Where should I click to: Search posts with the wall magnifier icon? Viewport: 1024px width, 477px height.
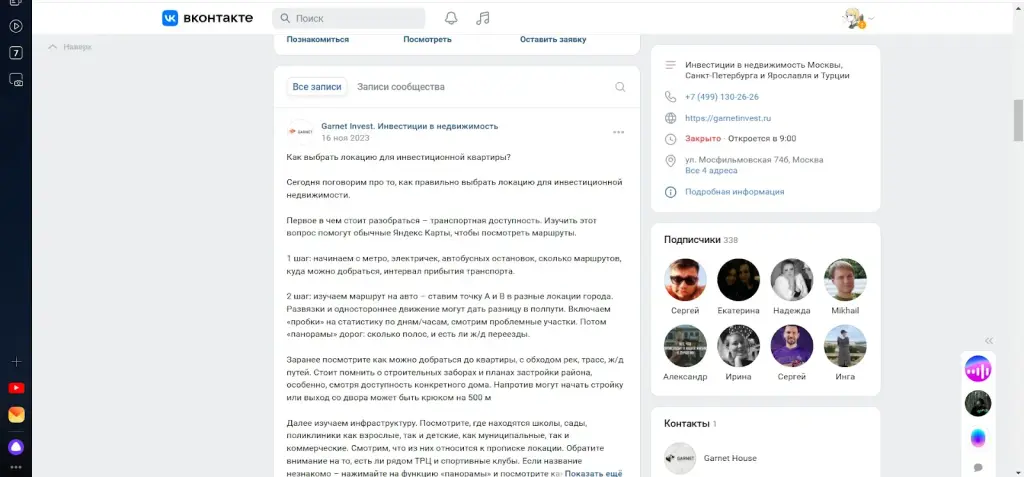point(620,87)
